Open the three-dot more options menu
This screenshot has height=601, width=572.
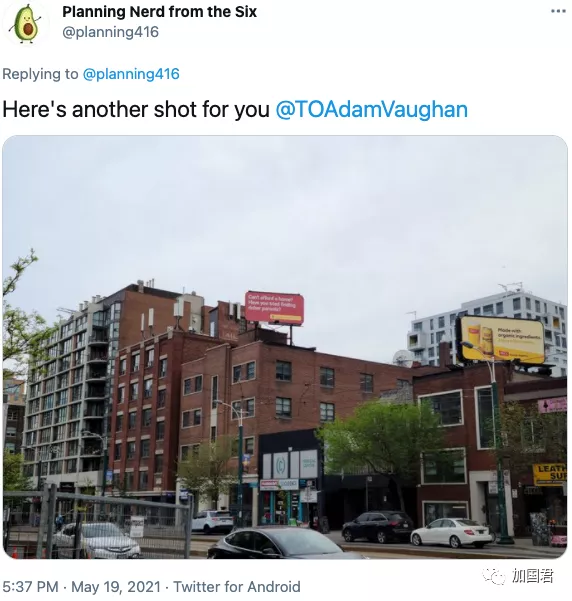[x=558, y=11]
